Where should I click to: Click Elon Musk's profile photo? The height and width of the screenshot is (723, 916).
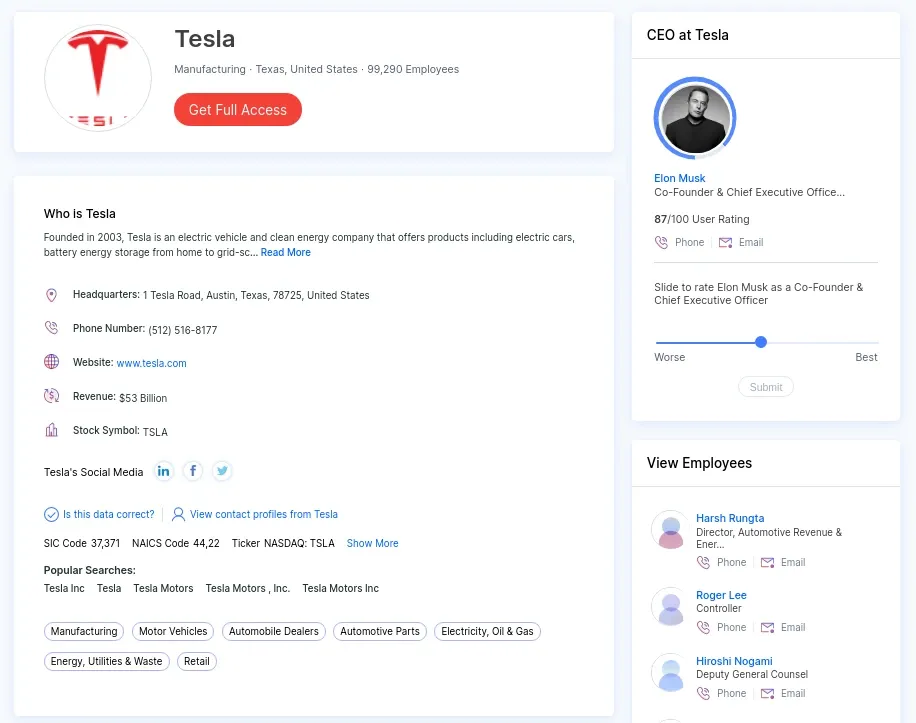pyautogui.click(x=694, y=117)
